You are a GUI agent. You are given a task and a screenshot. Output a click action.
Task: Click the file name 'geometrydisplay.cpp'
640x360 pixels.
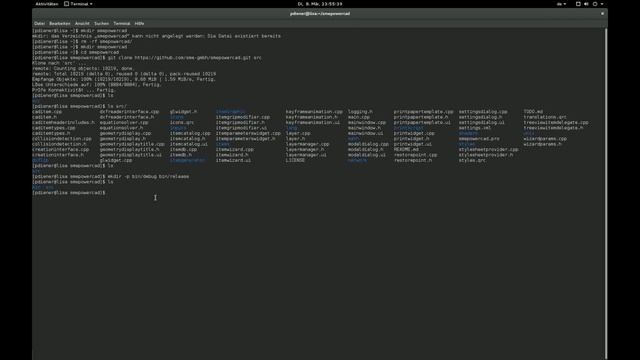click(x=125, y=133)
